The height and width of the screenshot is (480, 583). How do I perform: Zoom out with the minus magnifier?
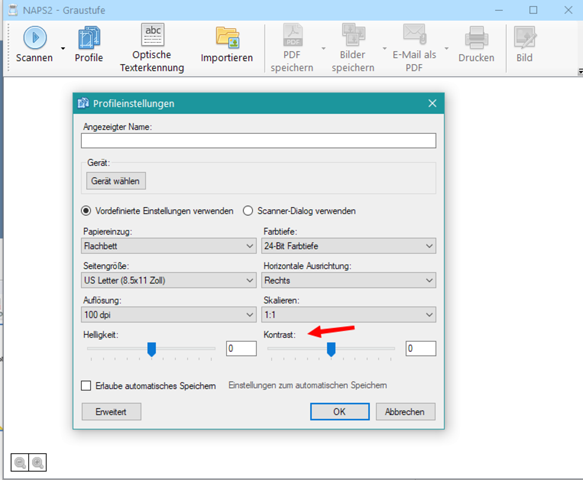point(20,463)
